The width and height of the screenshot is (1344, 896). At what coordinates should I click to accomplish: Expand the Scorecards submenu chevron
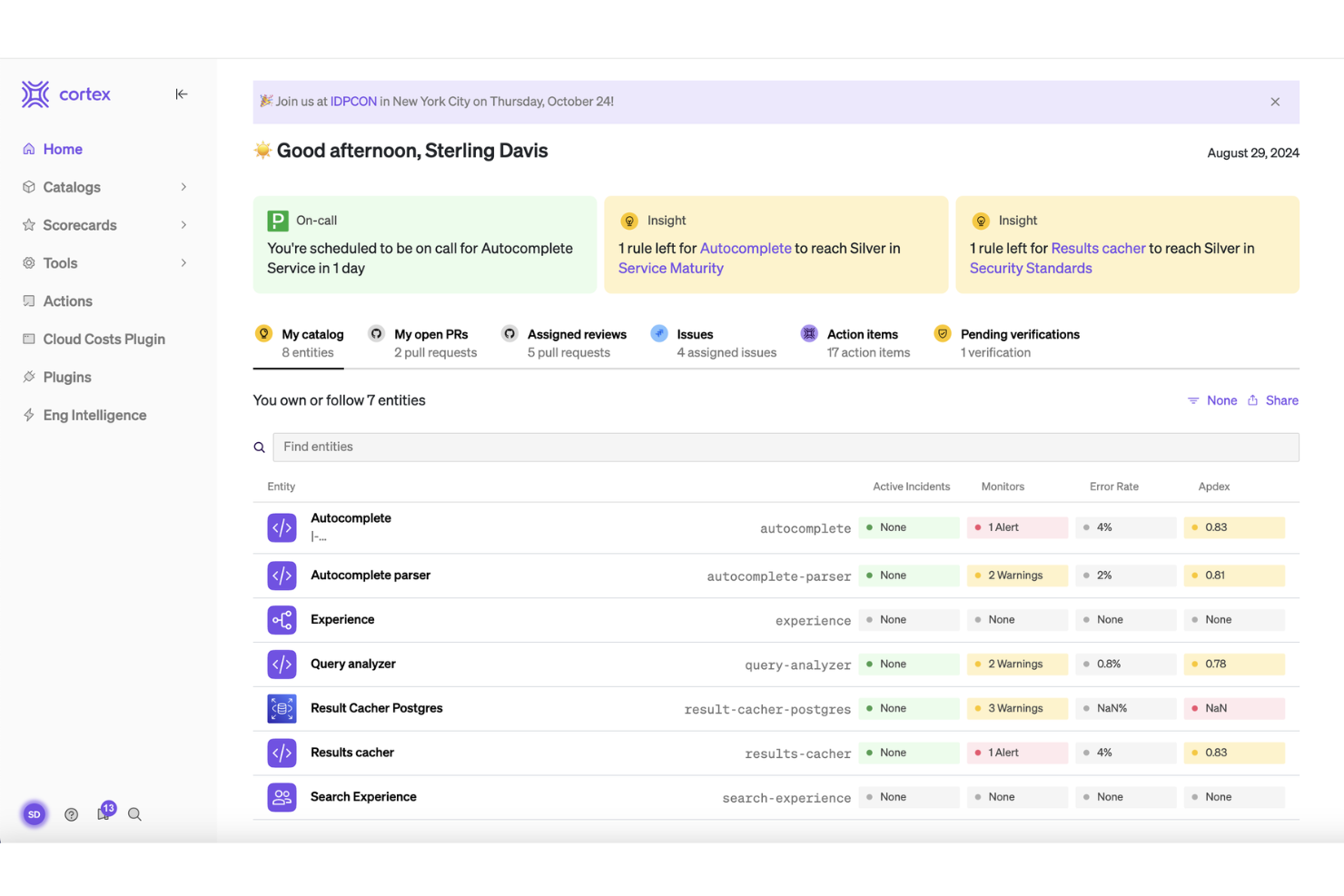183,225
